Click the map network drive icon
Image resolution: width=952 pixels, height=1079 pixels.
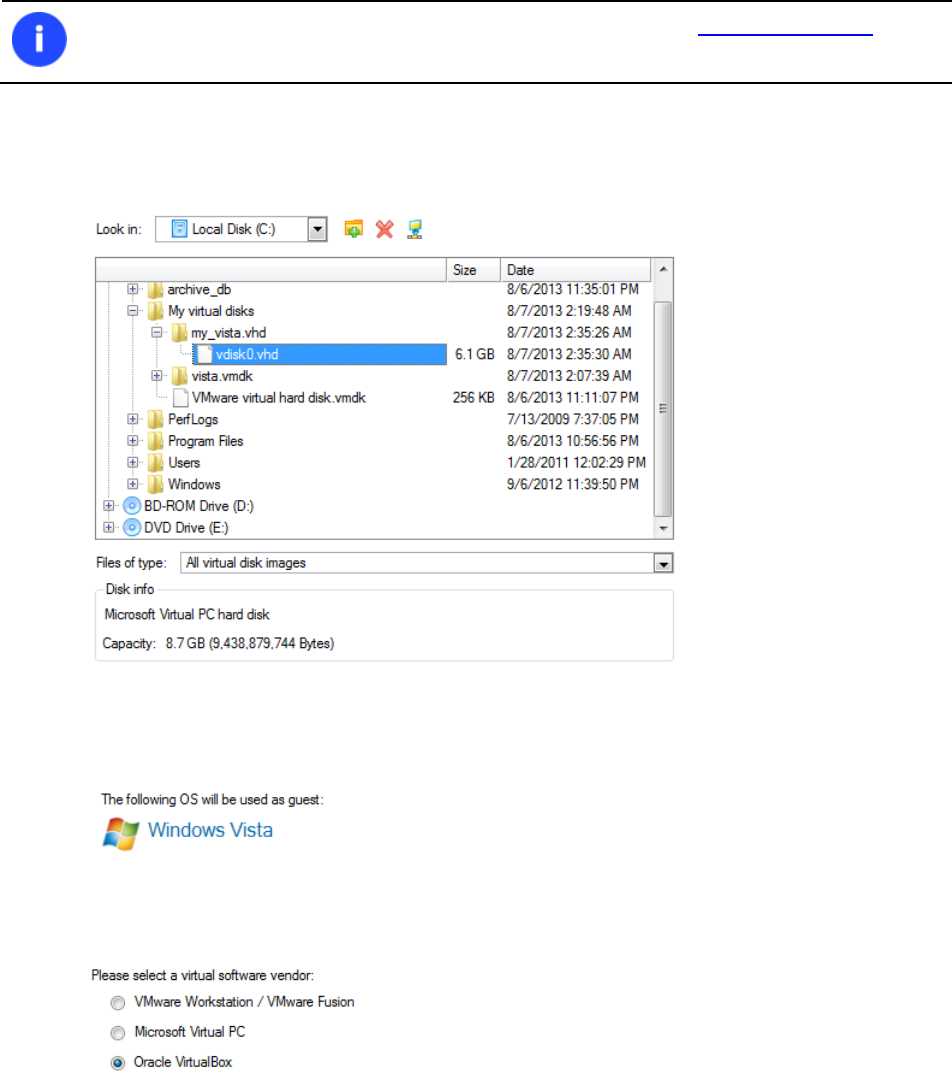coord(414,229)
